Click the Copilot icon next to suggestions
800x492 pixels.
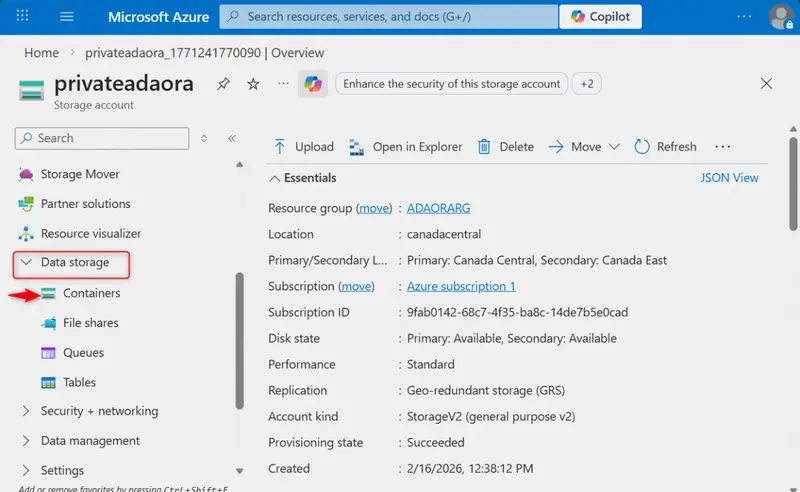[313, 84]
